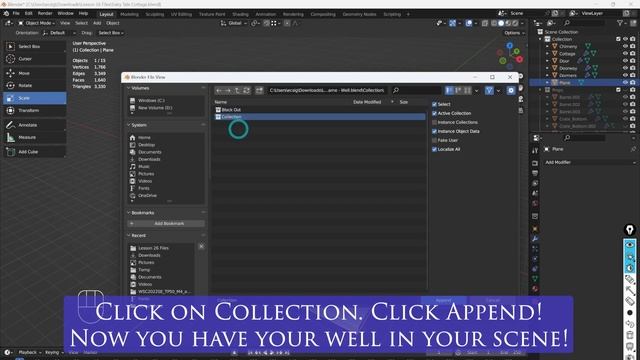Create new directory in File View

pos(259,90)
